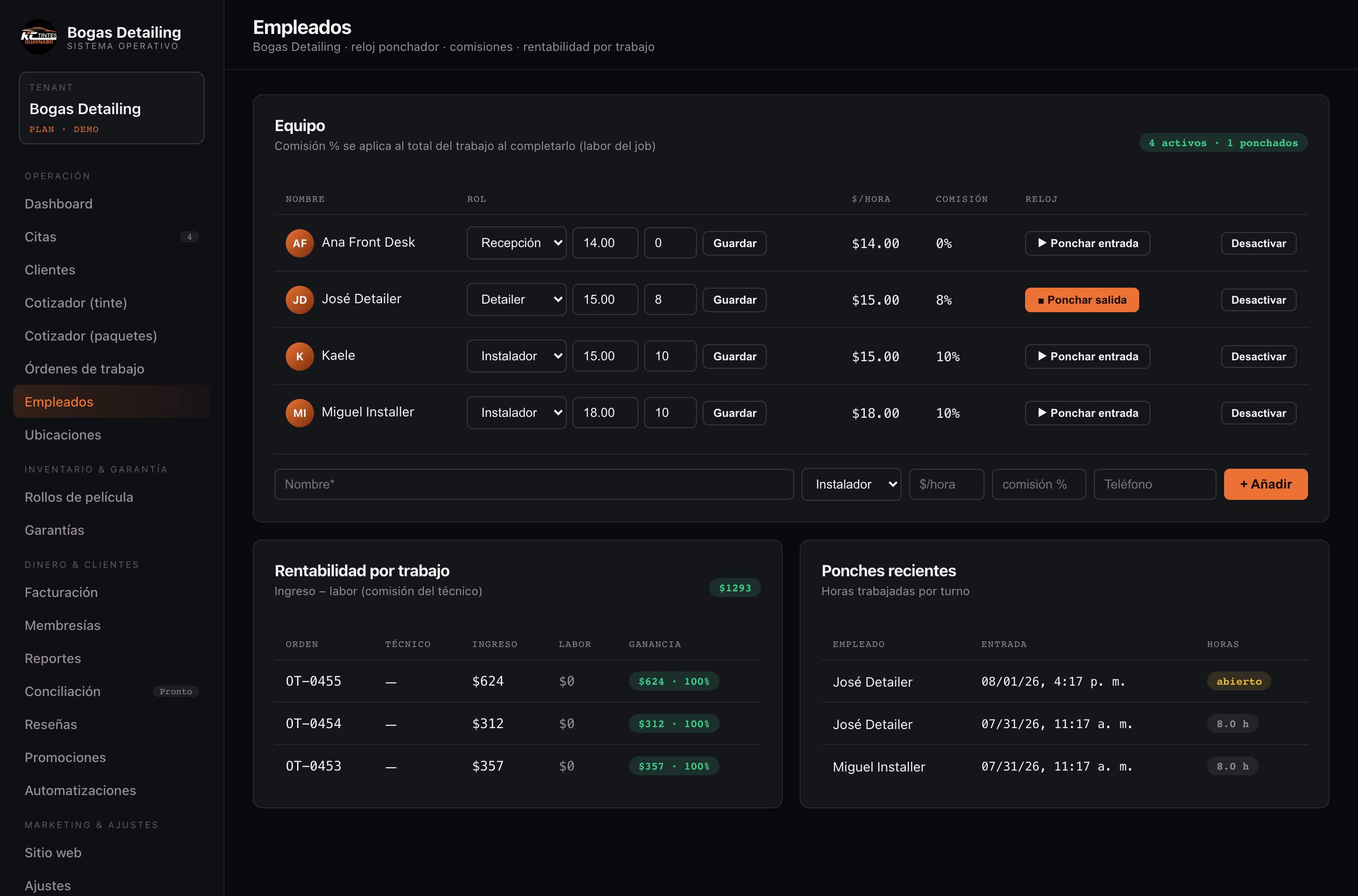Open José's Detailer role dropdown
The width and height of the screenshot is (1358, 896).
click(x=516, y=299)
